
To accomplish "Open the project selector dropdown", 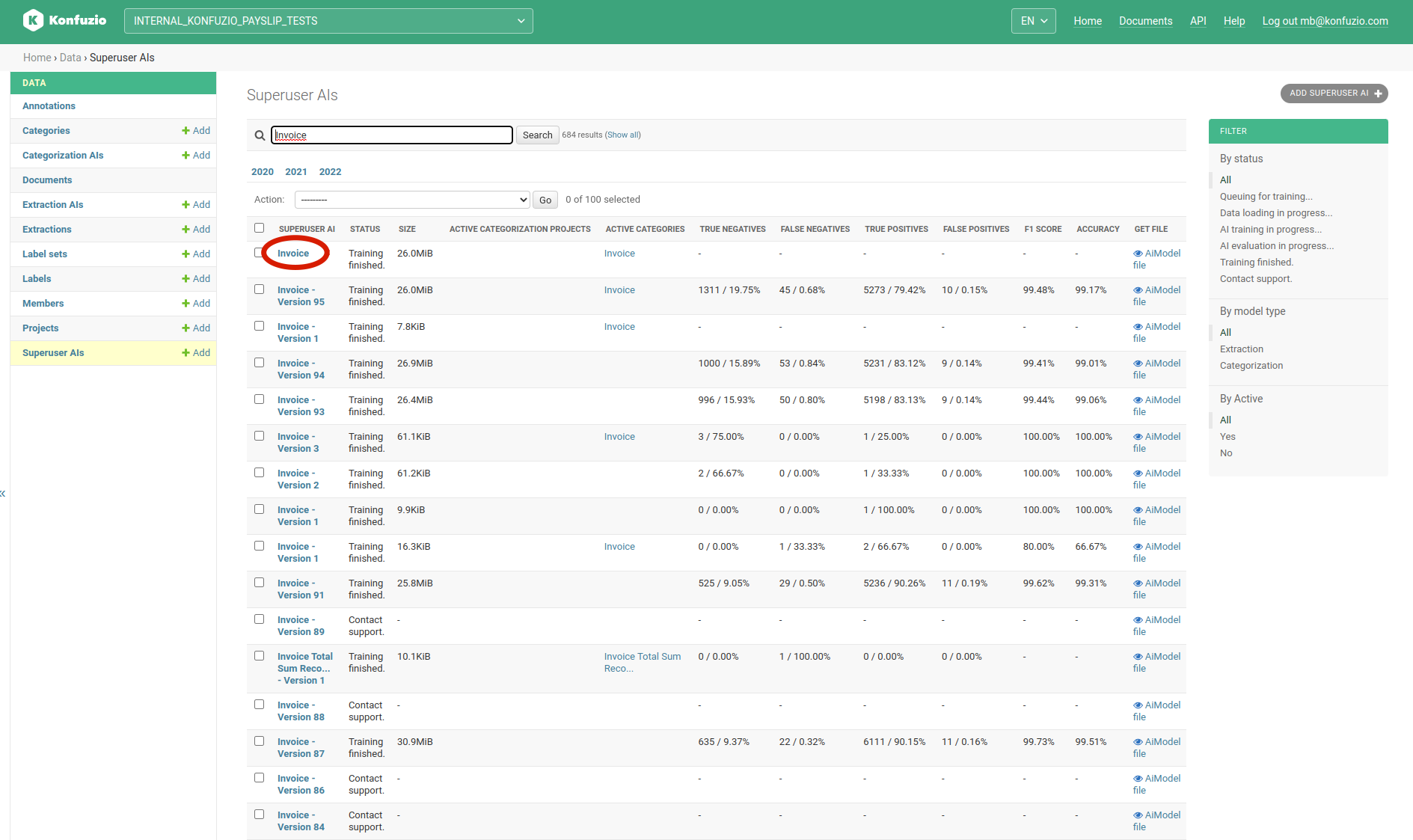I will click(328, 21).
